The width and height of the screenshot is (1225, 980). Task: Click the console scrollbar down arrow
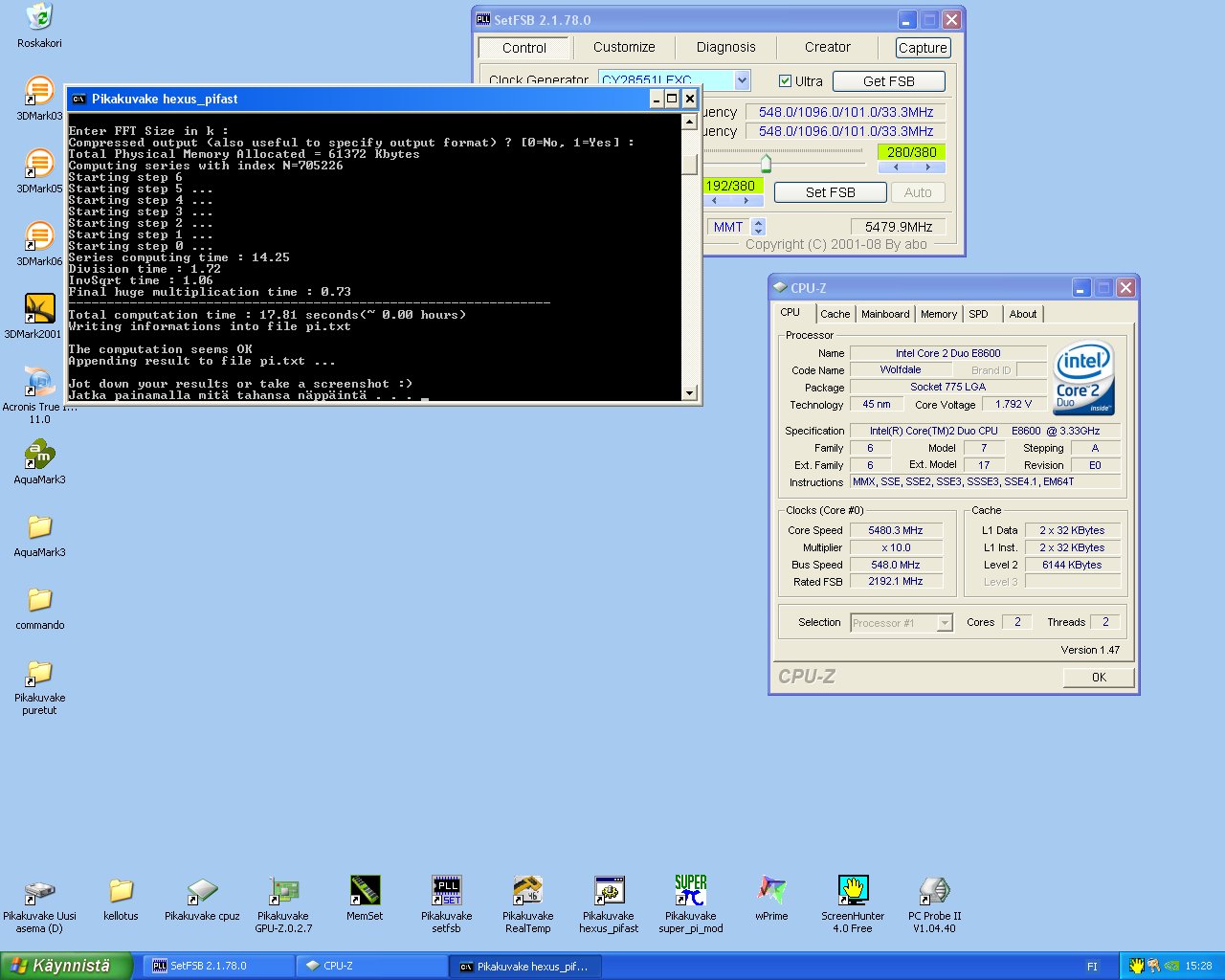click(x=690, y=393)
